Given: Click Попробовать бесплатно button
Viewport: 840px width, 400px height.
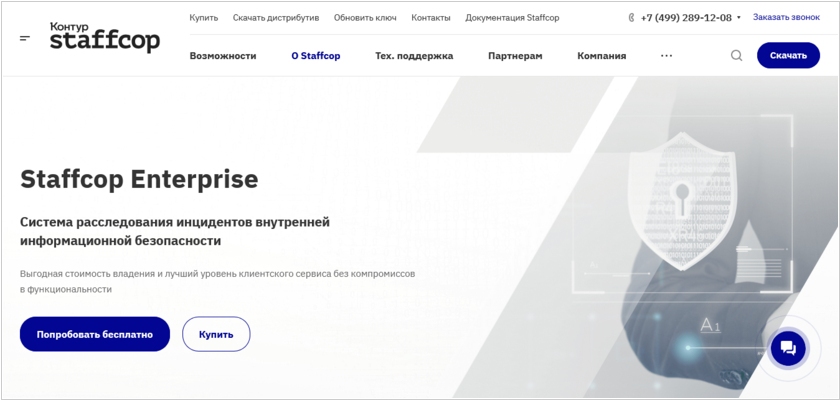Looking at the screenshot, I should [95, 334].
